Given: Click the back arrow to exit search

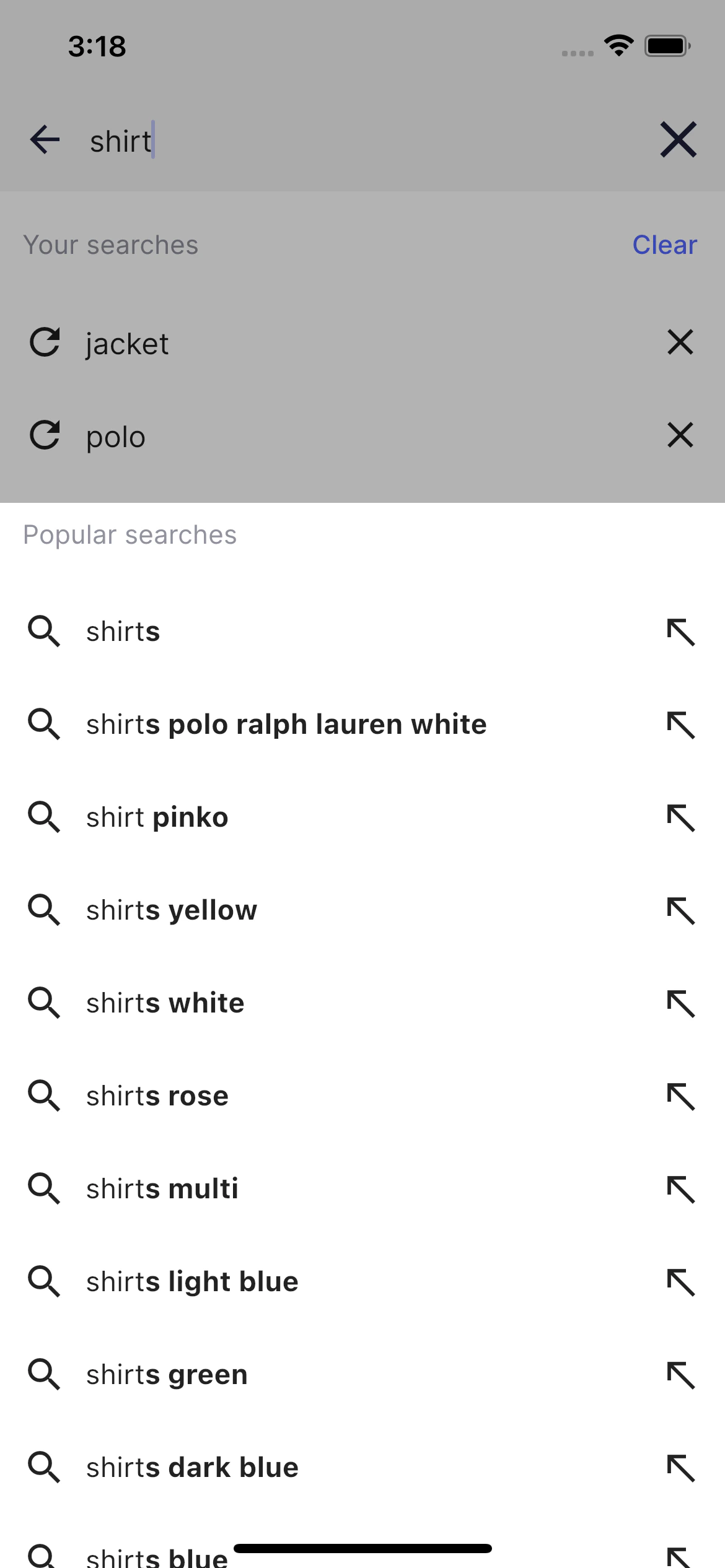Looking at the screenshot, I should coord(45,140).
